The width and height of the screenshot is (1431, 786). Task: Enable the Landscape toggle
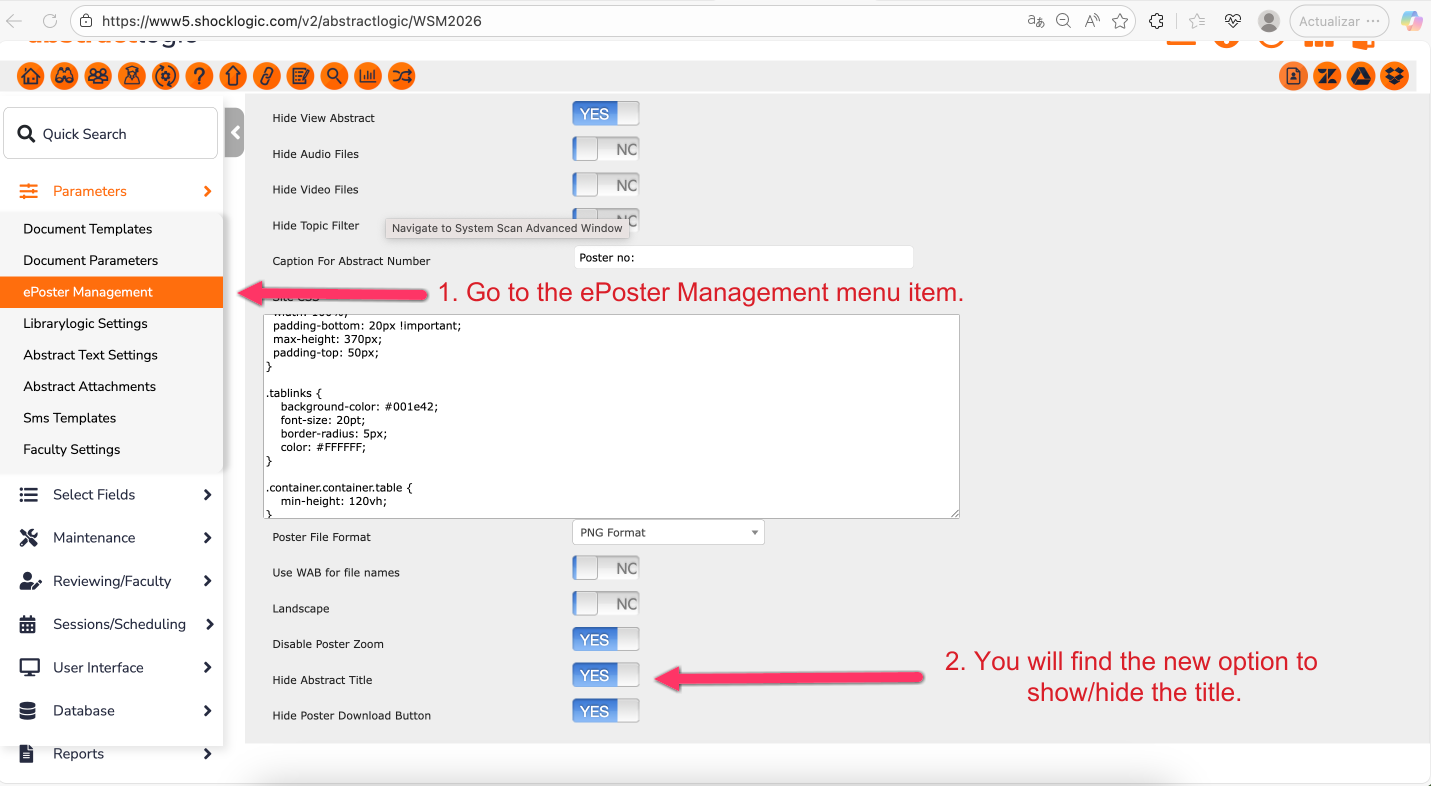pos(605,604)
